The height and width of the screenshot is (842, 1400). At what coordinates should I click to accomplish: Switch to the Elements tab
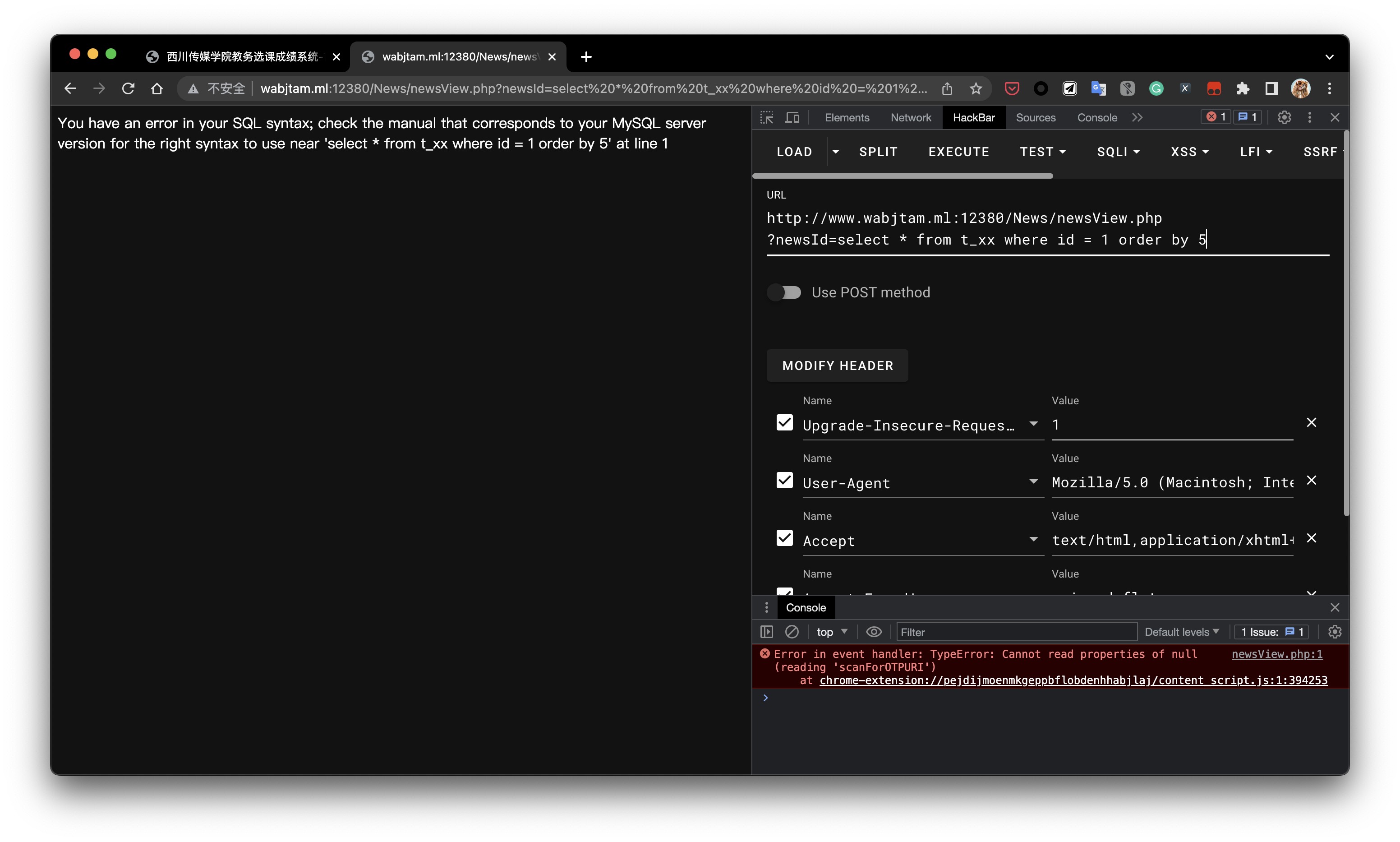[847, 117]
